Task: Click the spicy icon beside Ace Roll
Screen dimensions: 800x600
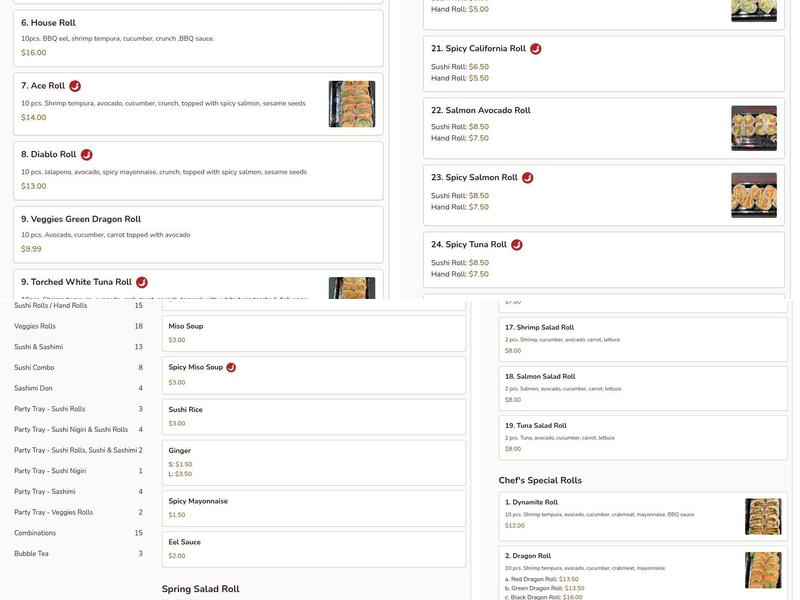Action: [x=75, y=86]
